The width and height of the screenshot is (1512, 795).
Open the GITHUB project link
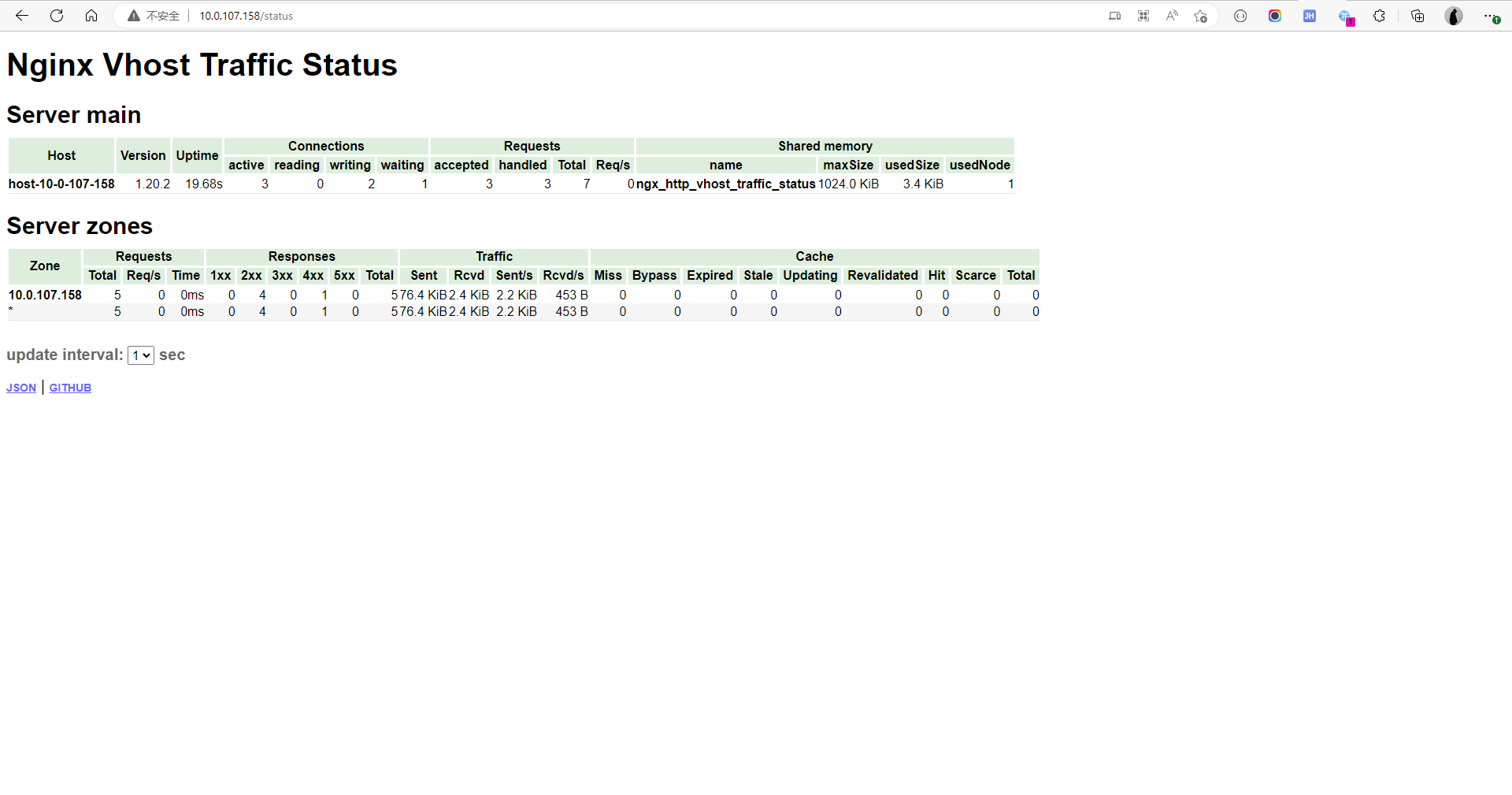(70, 387)
